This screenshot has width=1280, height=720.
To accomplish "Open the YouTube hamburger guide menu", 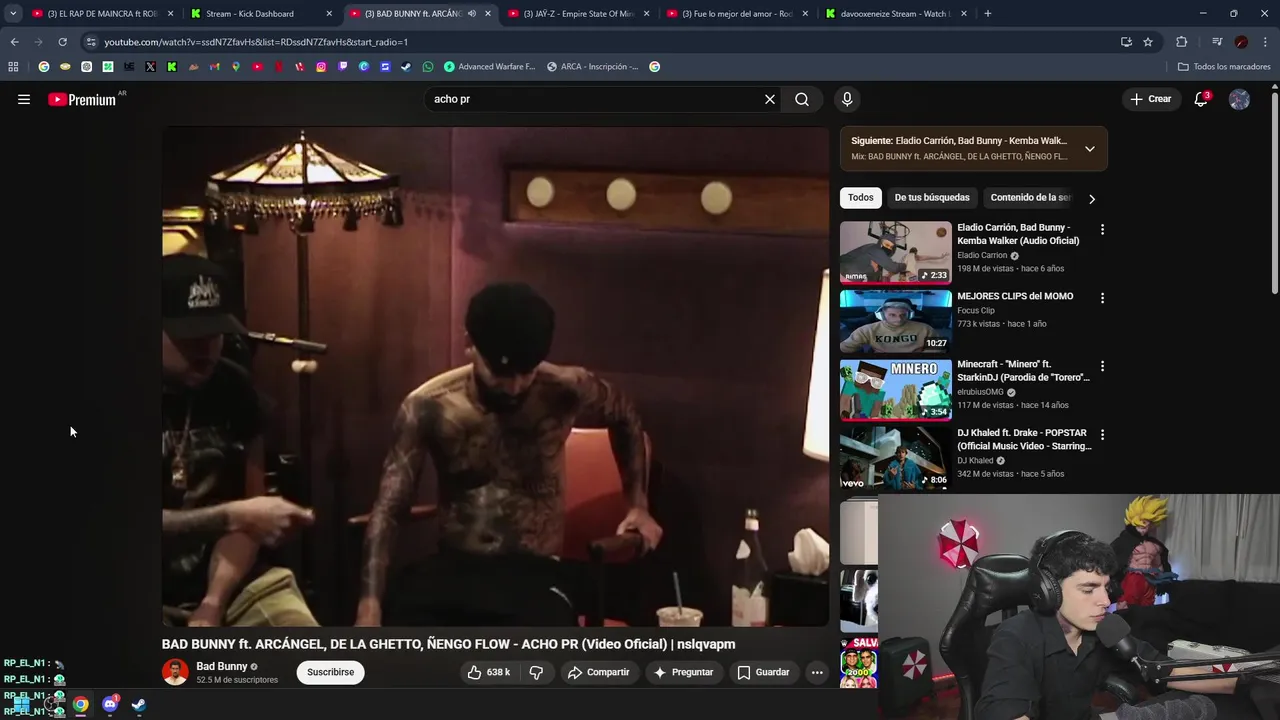I will tap(24, 99).
